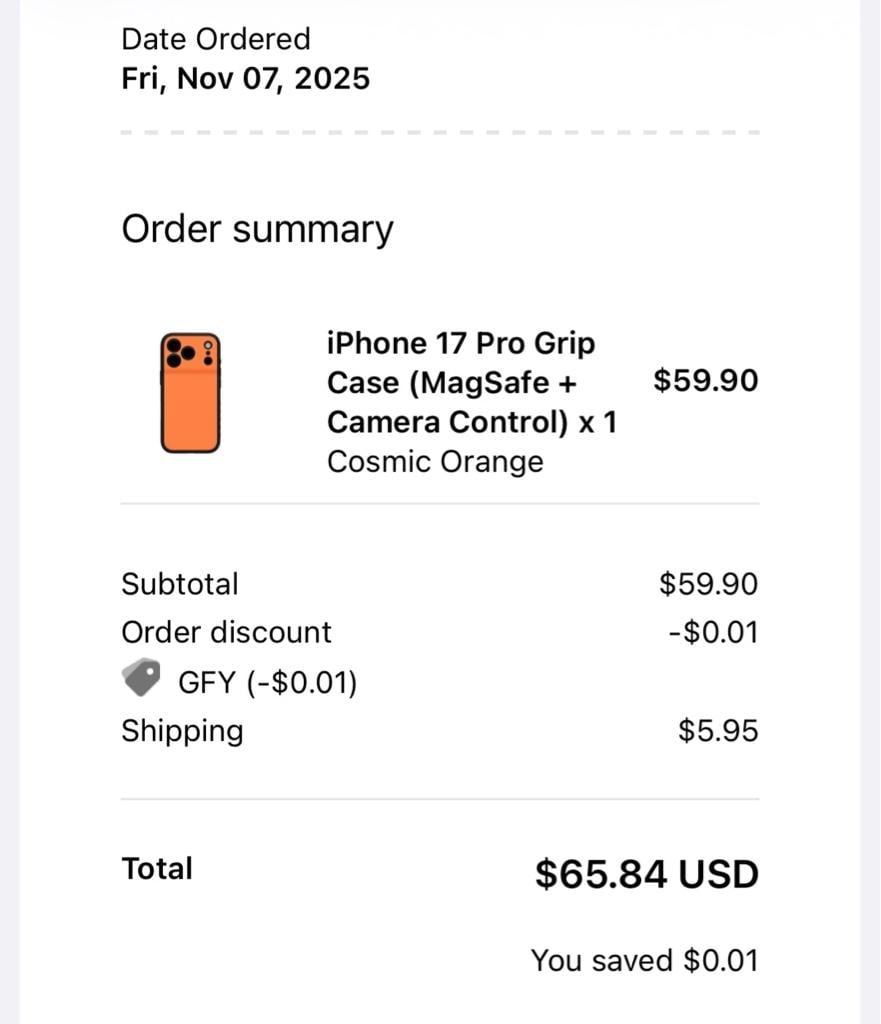Viewport: 881px width, 1024px height.
Task: Click the You saved $0.01 text
Action: click(644, 961)
